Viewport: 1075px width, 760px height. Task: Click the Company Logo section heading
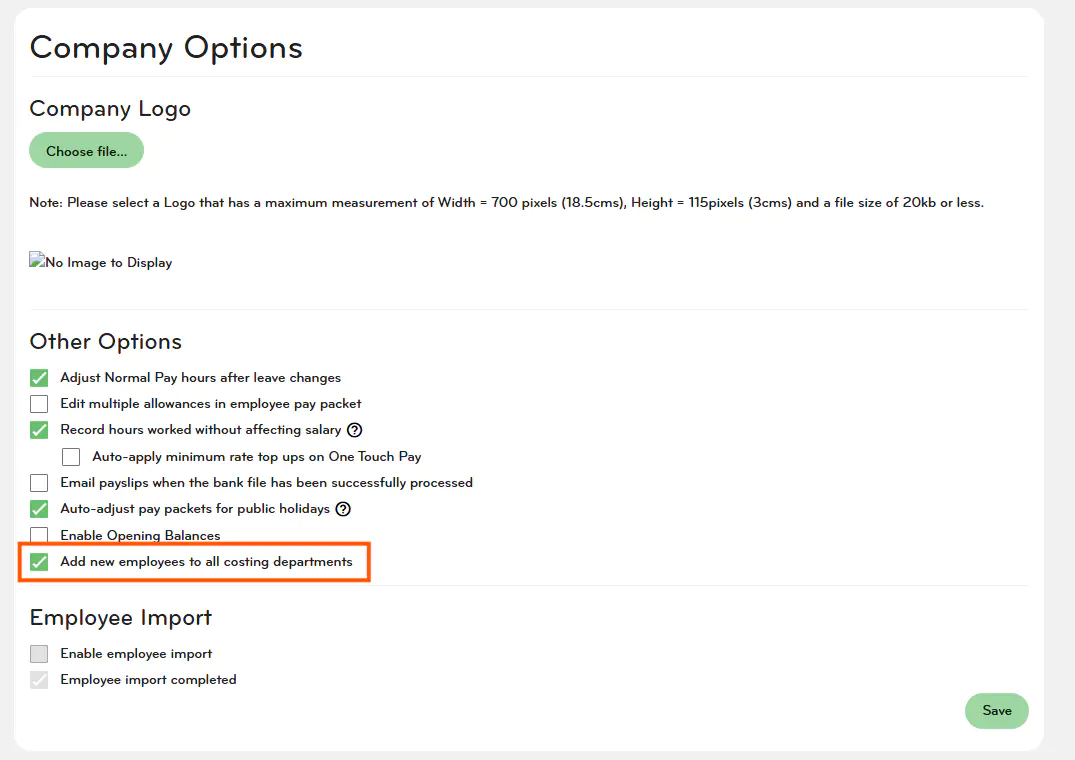[x=110, y=109]
